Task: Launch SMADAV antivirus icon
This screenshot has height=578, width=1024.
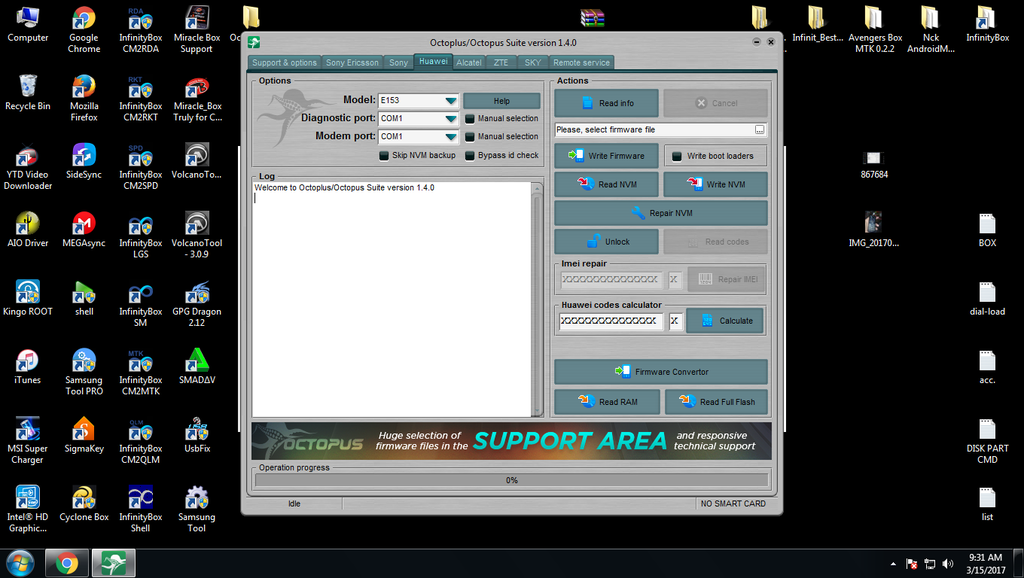Action: point(197,367)
